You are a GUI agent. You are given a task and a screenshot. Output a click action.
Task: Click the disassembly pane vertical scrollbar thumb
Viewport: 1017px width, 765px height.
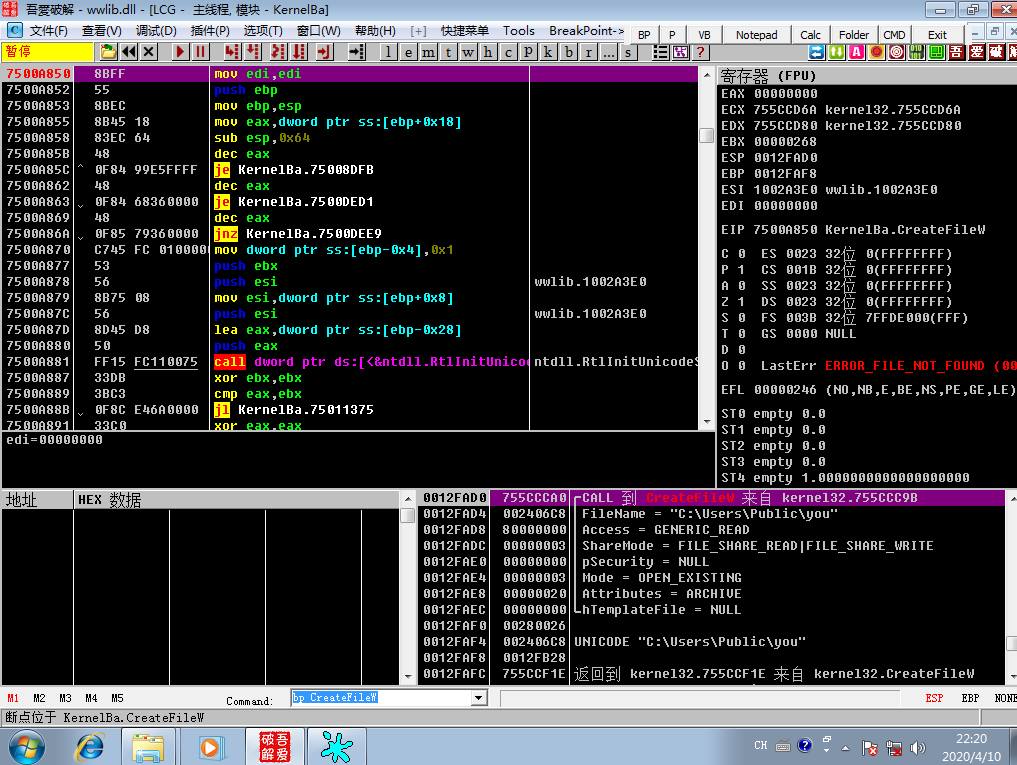(x=706, y=136)
